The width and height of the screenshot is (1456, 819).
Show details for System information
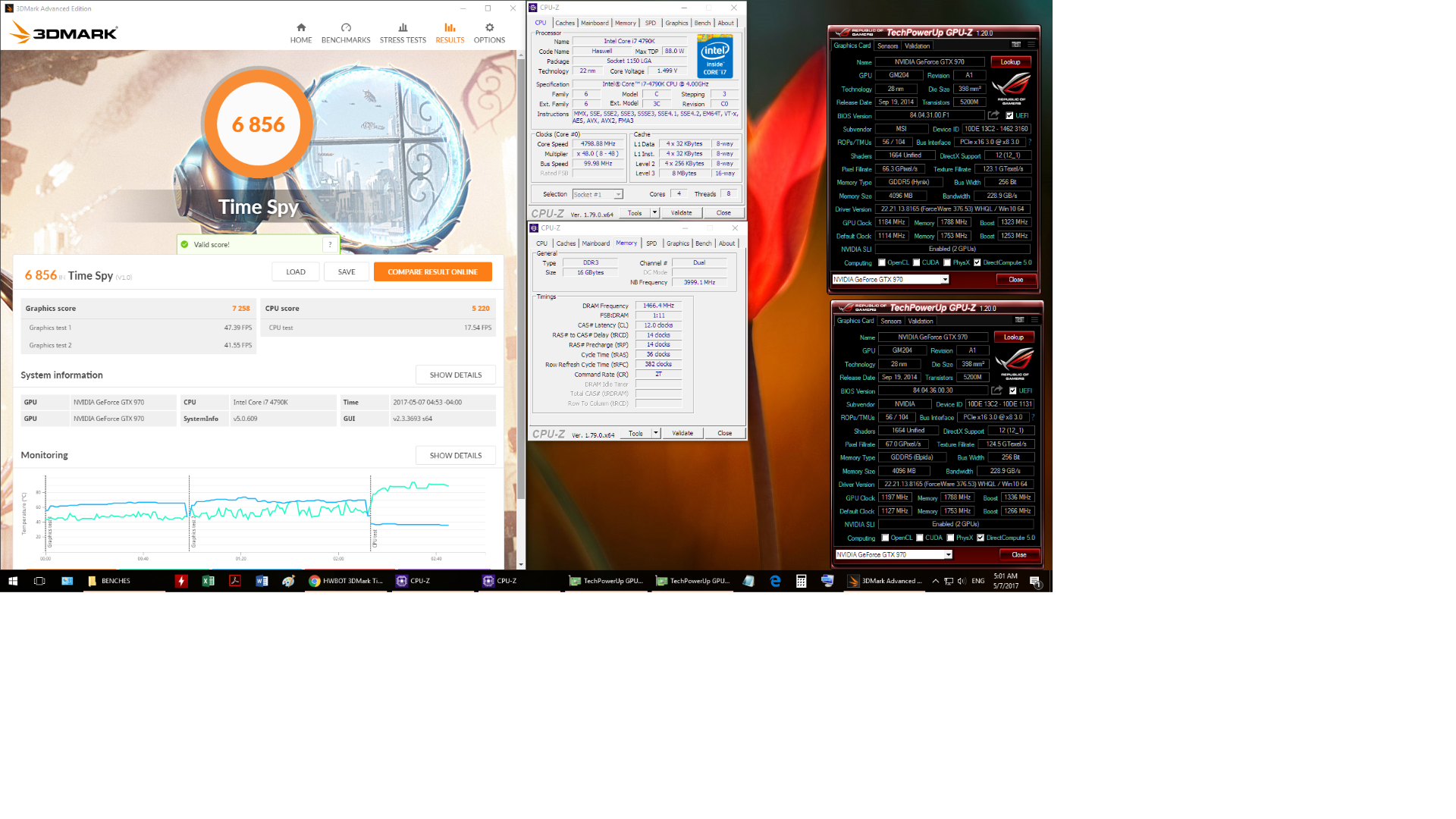(x=455, y=375)
